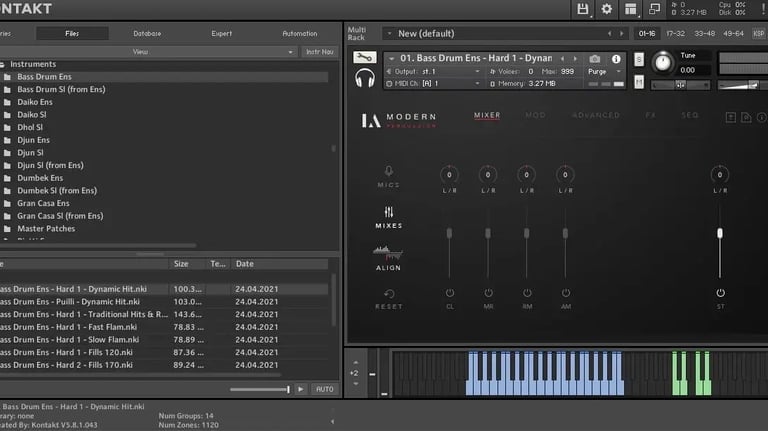This screenshot has height=431, width=768.
Task: Open MIDI Ch dropdown
Action: click(x=433, y=84)
